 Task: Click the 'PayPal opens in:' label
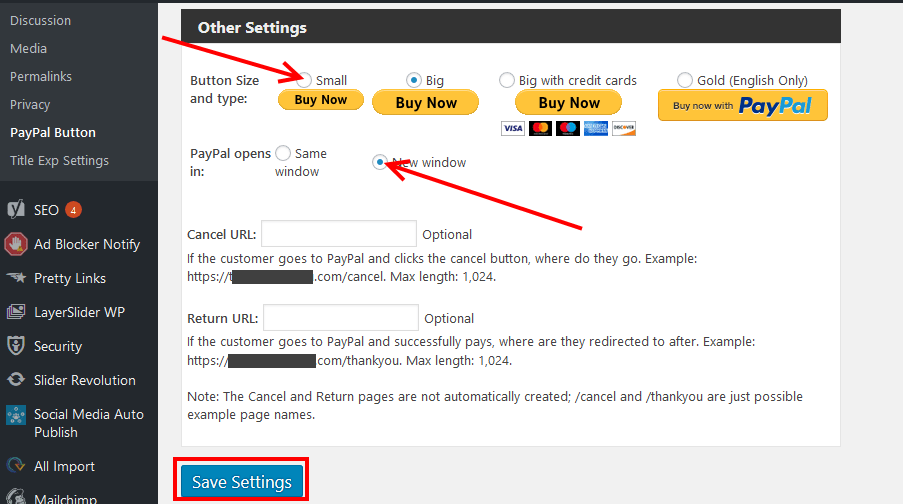coord(230,162)
